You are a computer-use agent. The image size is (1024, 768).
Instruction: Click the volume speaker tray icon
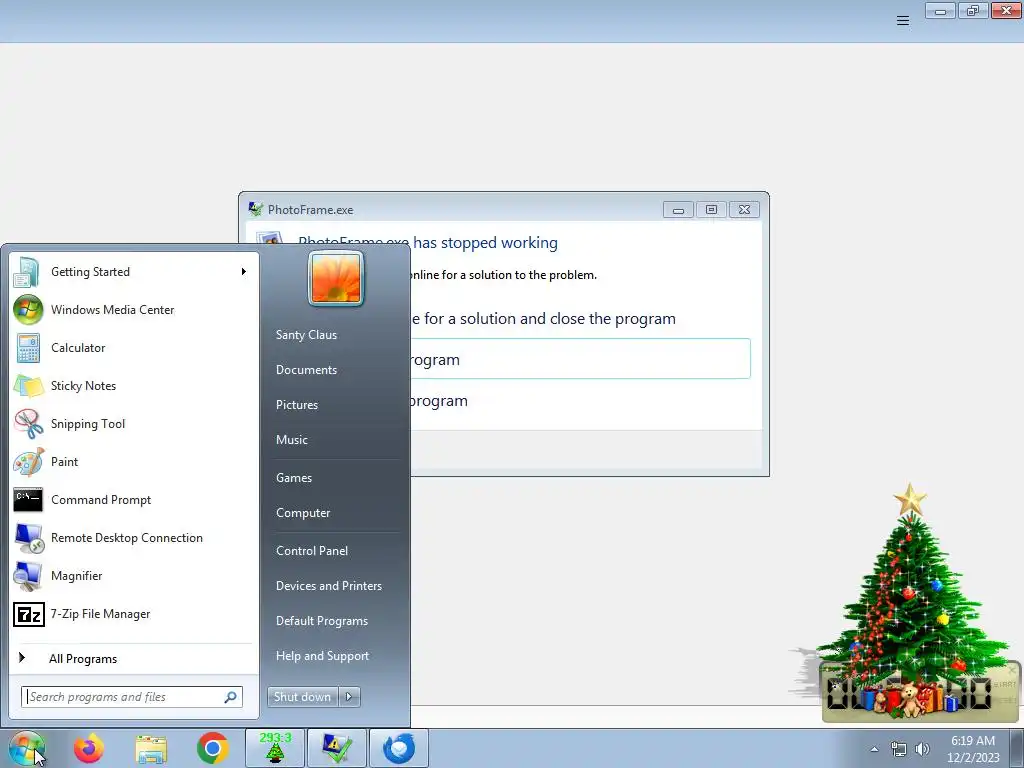click(922, 749)
